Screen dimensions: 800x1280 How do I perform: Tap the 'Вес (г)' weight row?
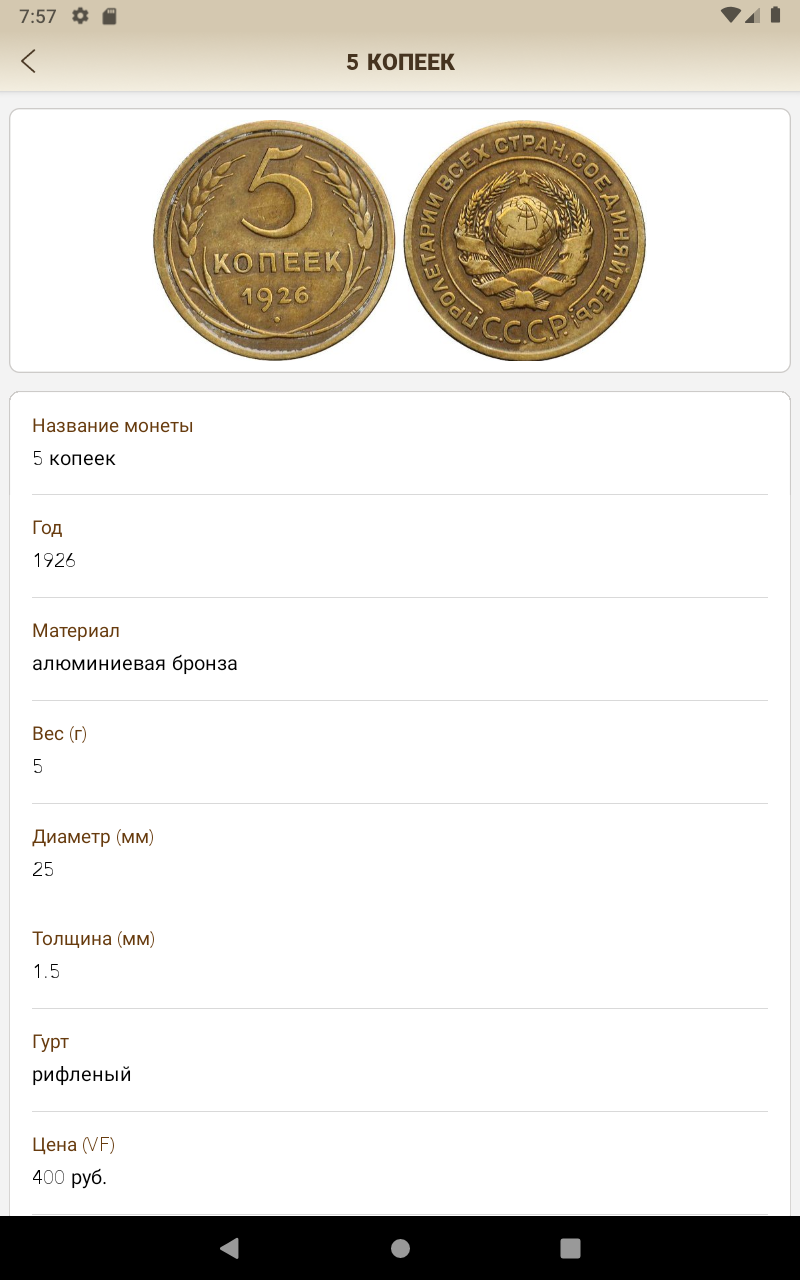(400, 750)
